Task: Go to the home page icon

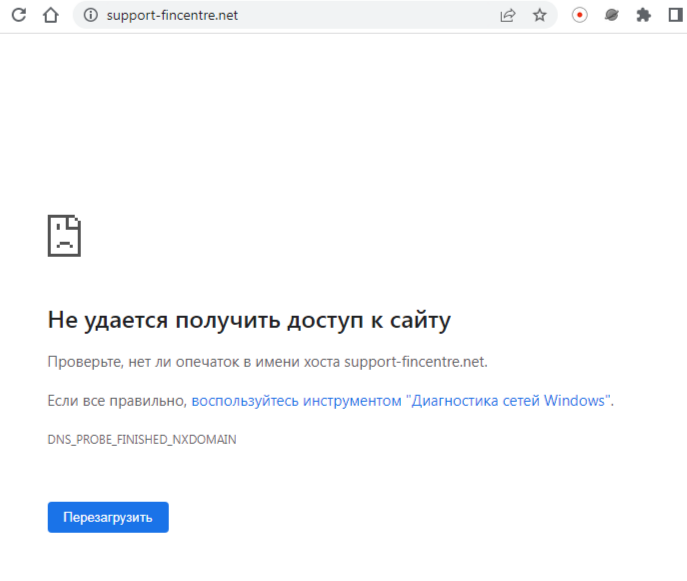Action: pyautogui.click(x=51, y=15)
